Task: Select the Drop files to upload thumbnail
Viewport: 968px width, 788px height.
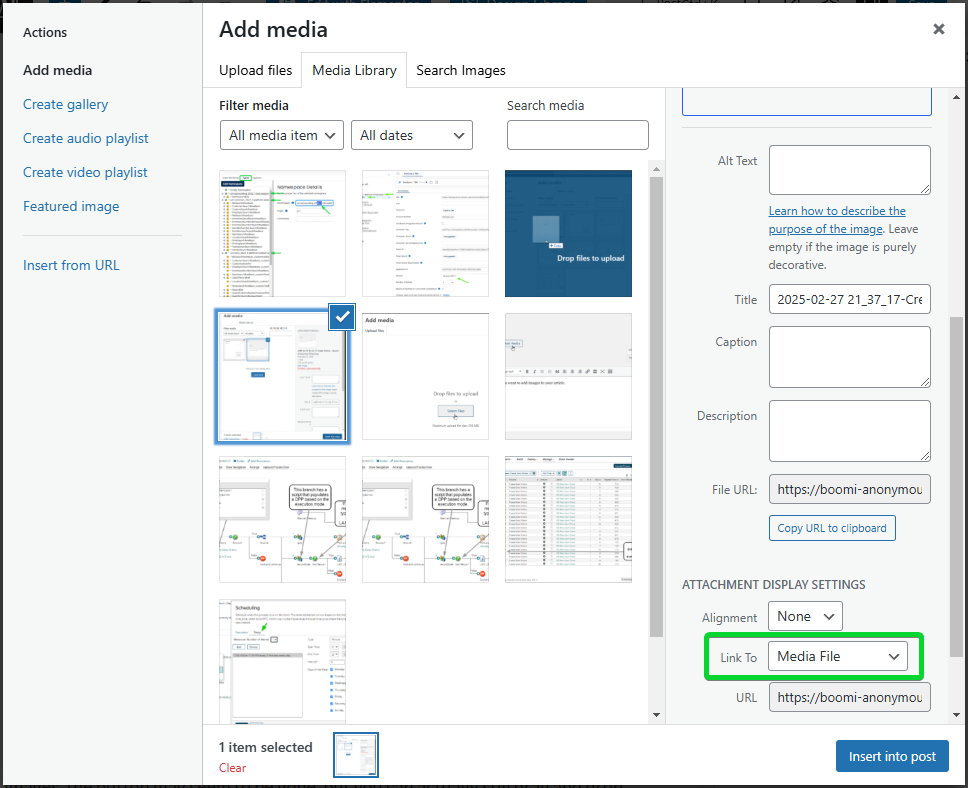Action: pyautogui.click(x=568, y=233)
